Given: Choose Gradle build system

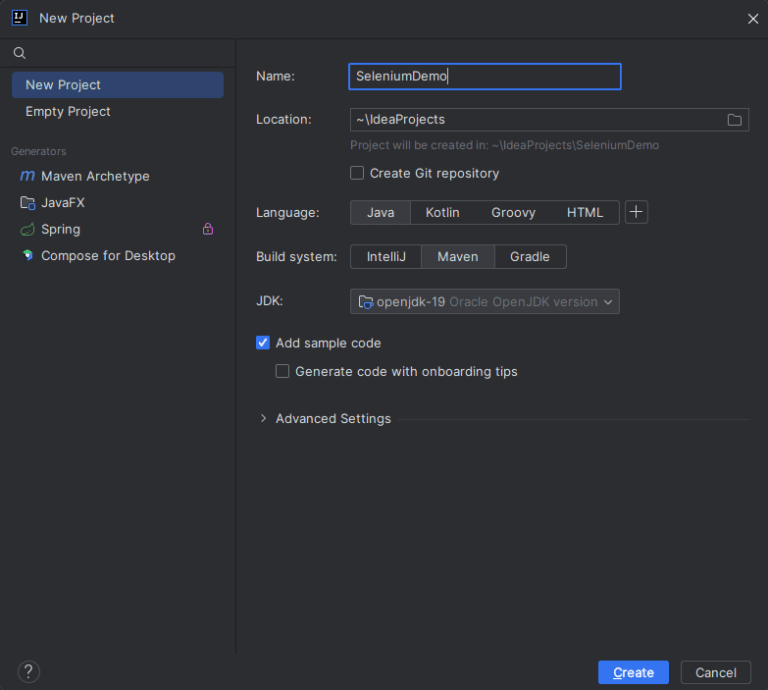Looking at the screenshot, I should click(530, 257).
